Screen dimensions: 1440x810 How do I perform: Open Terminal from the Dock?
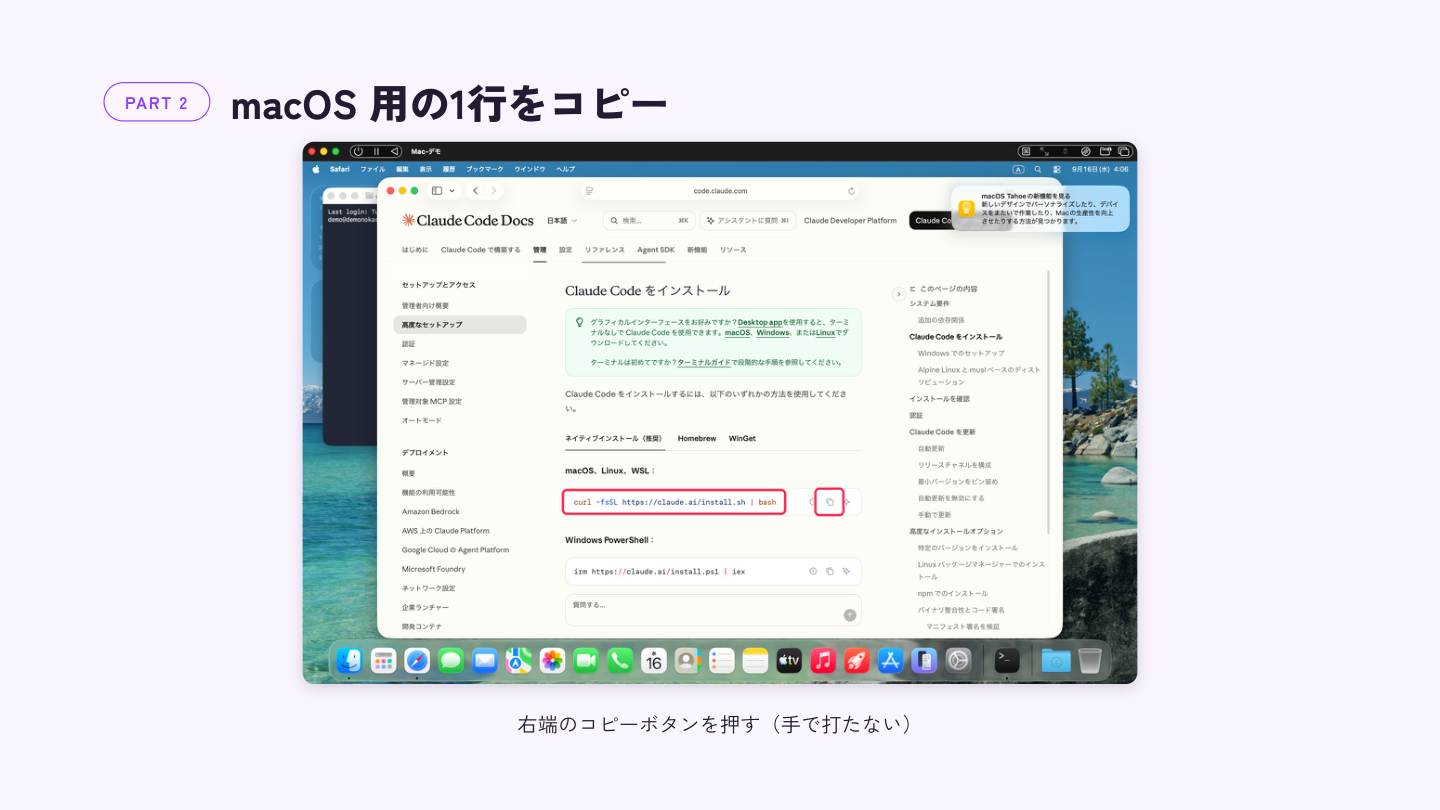coord(1007,660)
